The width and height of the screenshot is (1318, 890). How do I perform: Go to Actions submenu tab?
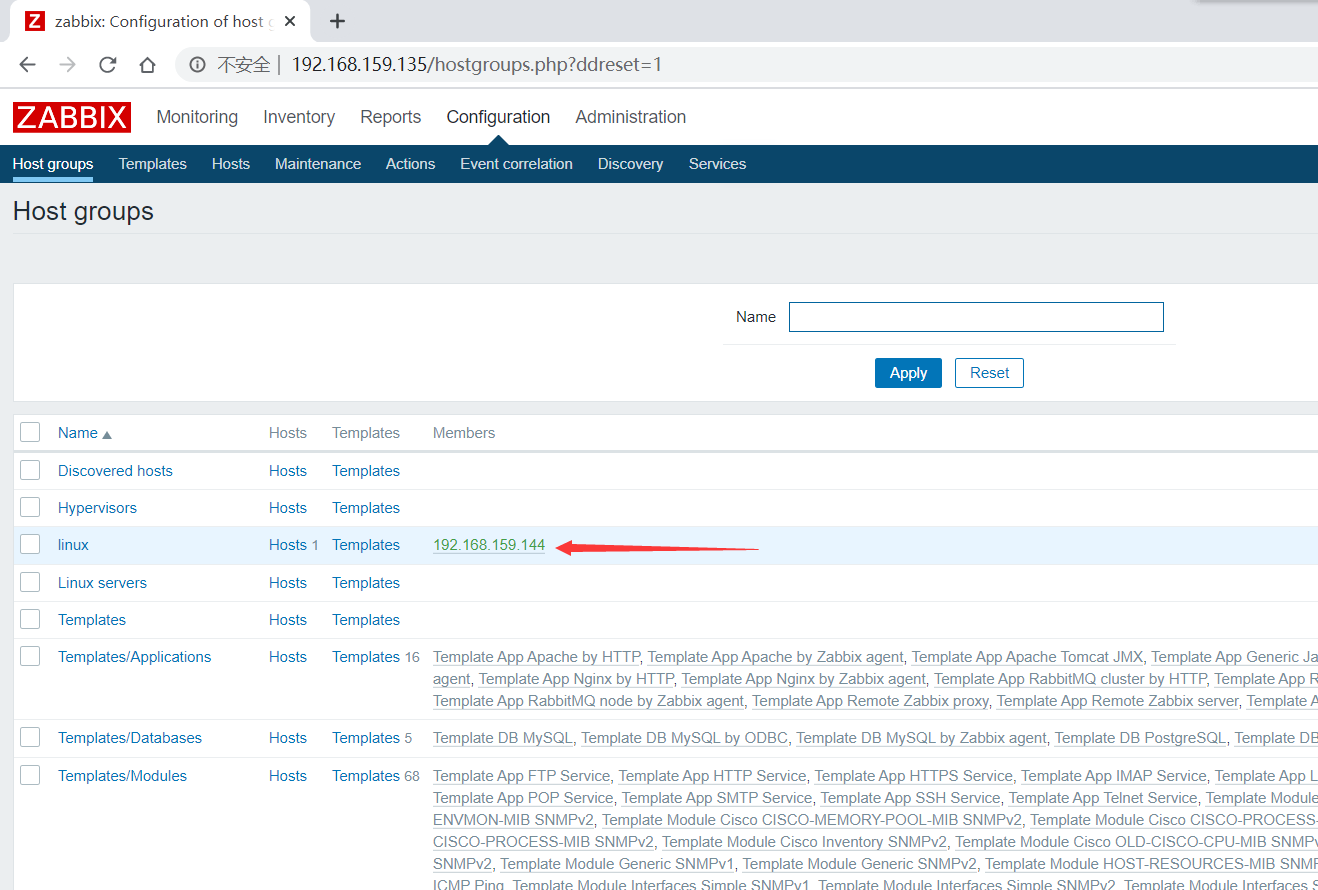pos(410,164)
